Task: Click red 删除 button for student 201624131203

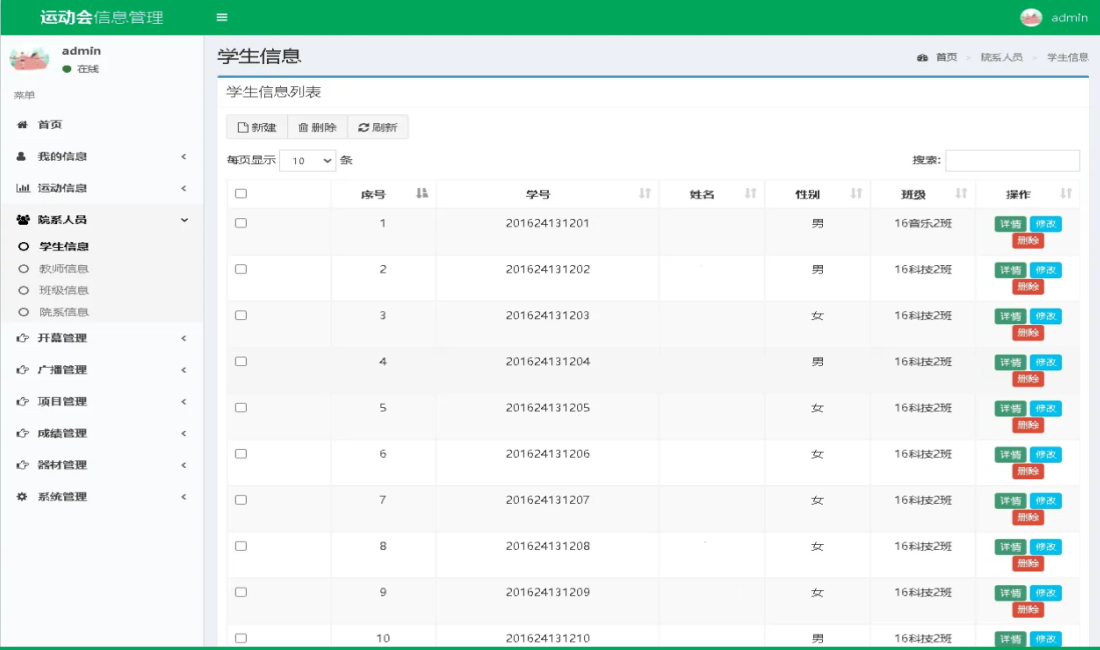Action: tap(1027, 333)
